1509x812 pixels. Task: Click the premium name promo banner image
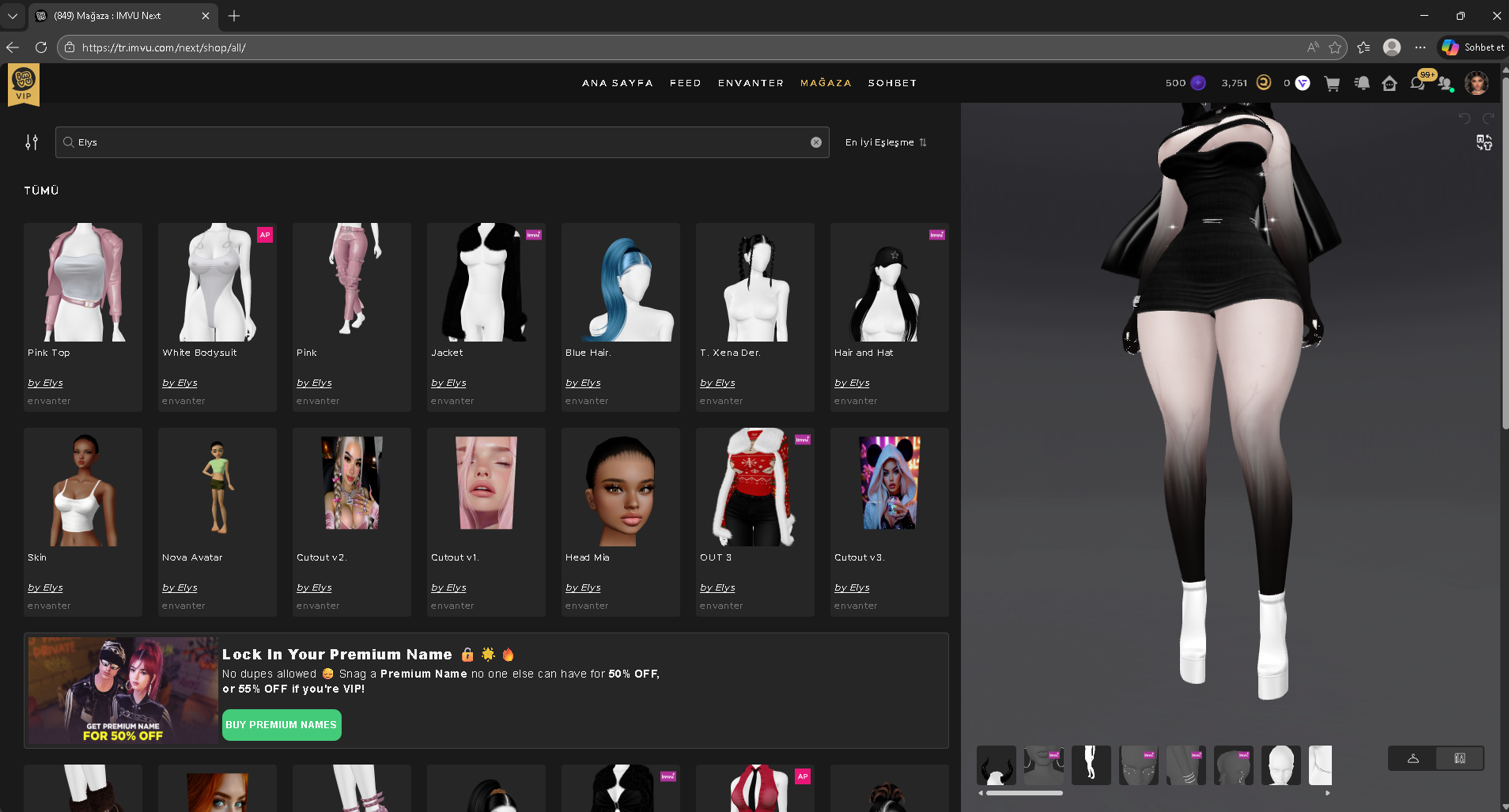point(123,691)
